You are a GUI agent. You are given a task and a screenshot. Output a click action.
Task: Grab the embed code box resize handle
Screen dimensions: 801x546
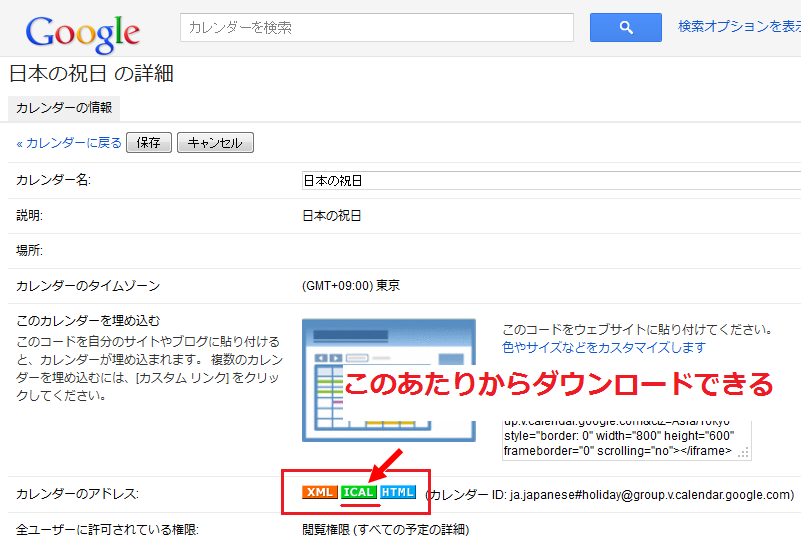[x=744, y=453]
